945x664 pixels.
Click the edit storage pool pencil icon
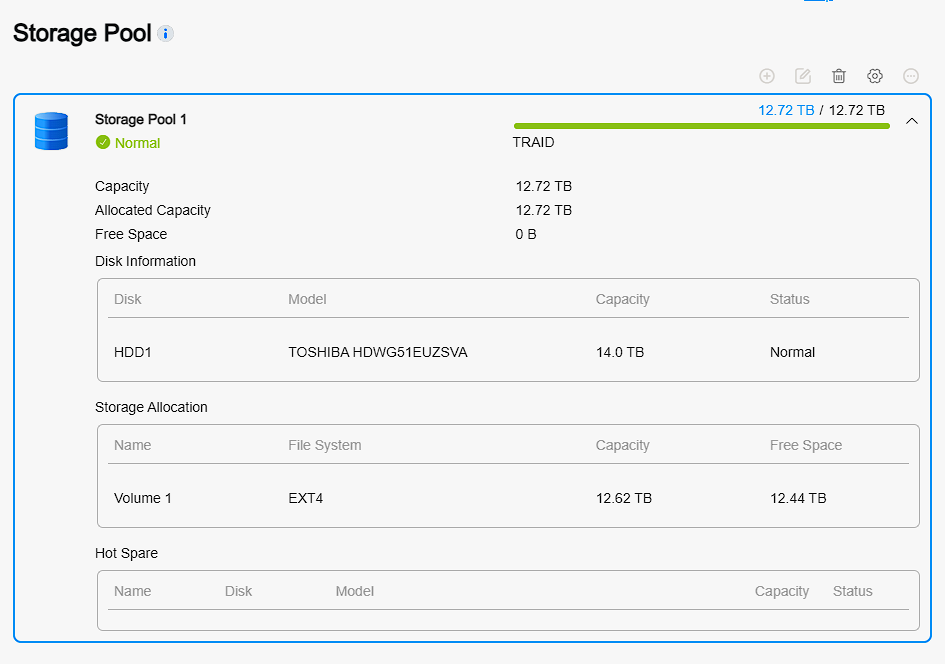click(803, 76)
